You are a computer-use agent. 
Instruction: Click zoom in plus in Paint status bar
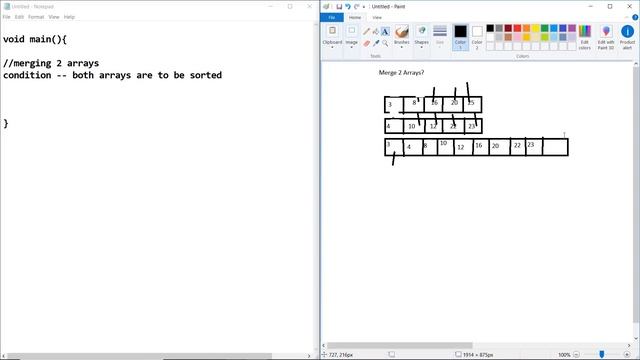(x=627, y=355)
